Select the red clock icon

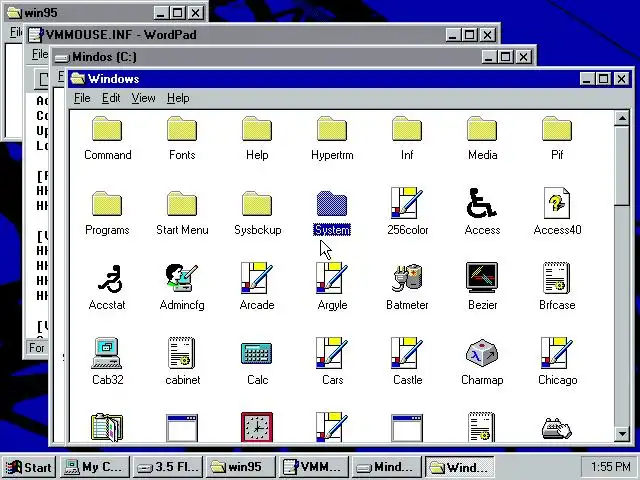[257, 427]
